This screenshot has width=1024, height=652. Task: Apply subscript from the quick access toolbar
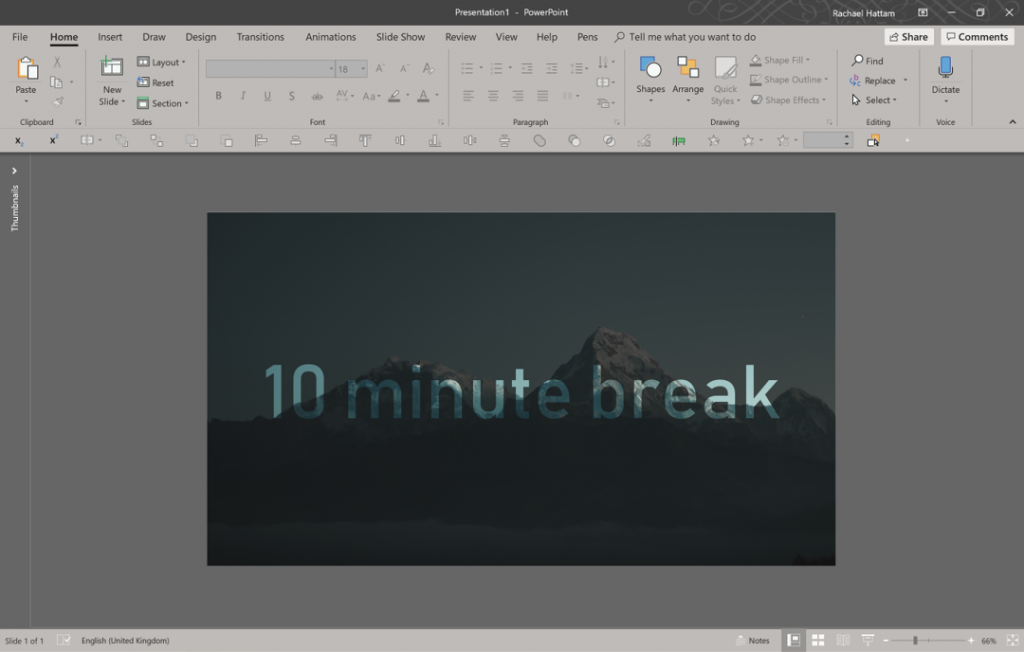pyautogui.click(x=18, y=141)
